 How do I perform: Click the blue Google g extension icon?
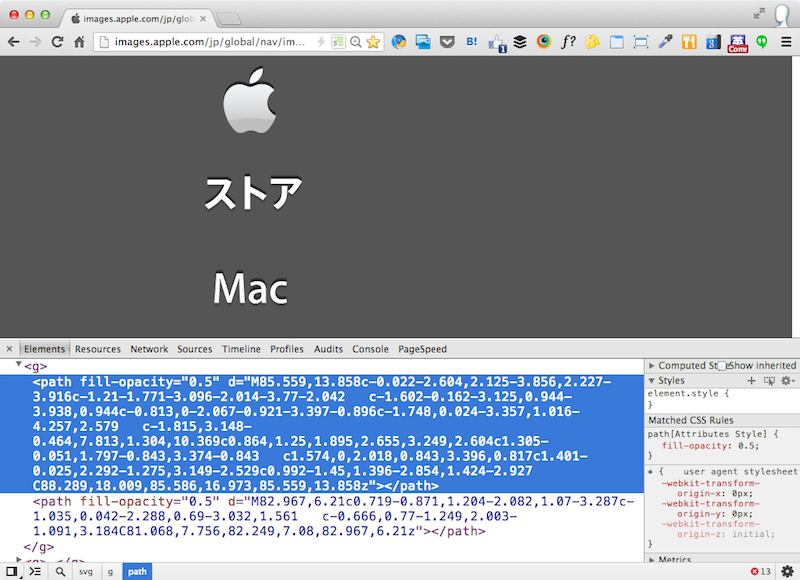(713, 42)
